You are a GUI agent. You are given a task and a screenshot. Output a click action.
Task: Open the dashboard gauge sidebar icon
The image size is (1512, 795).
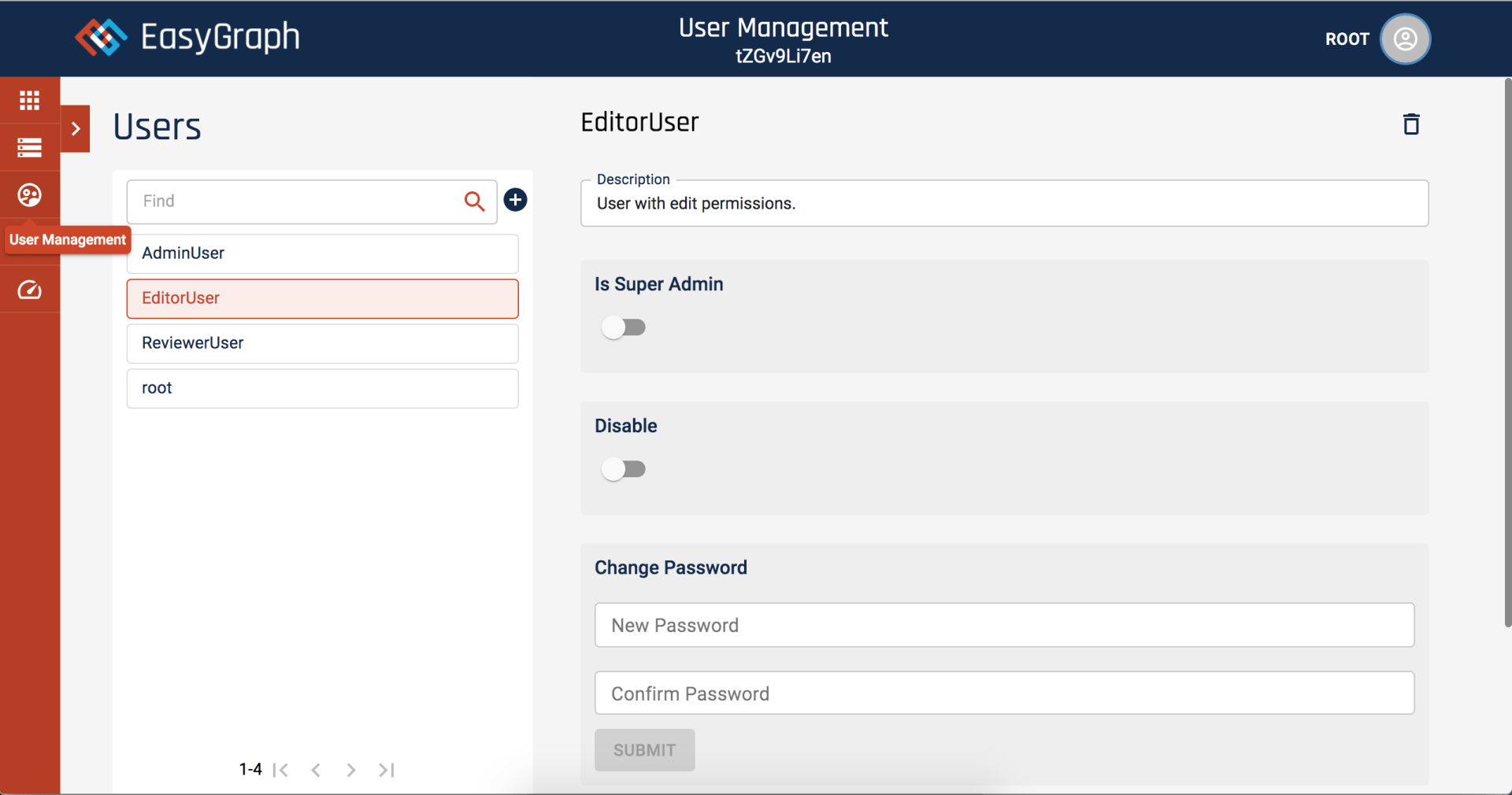click(30, 290)
